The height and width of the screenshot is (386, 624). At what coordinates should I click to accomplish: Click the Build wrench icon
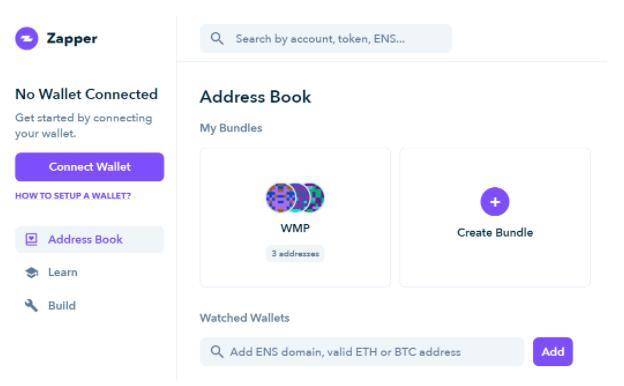click(x=31, y=306)
